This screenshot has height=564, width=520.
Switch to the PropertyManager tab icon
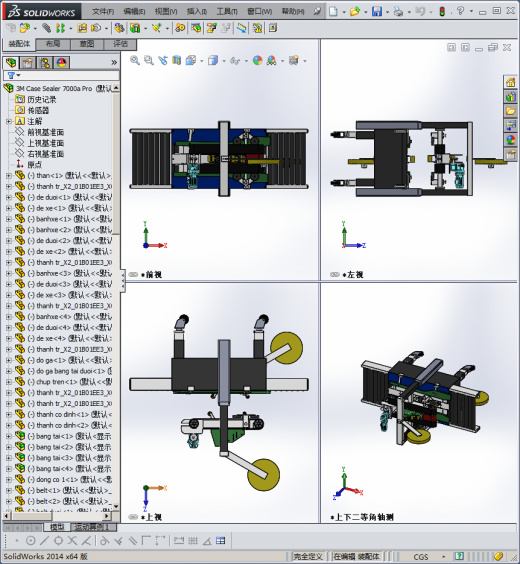[x=28, y=63]
